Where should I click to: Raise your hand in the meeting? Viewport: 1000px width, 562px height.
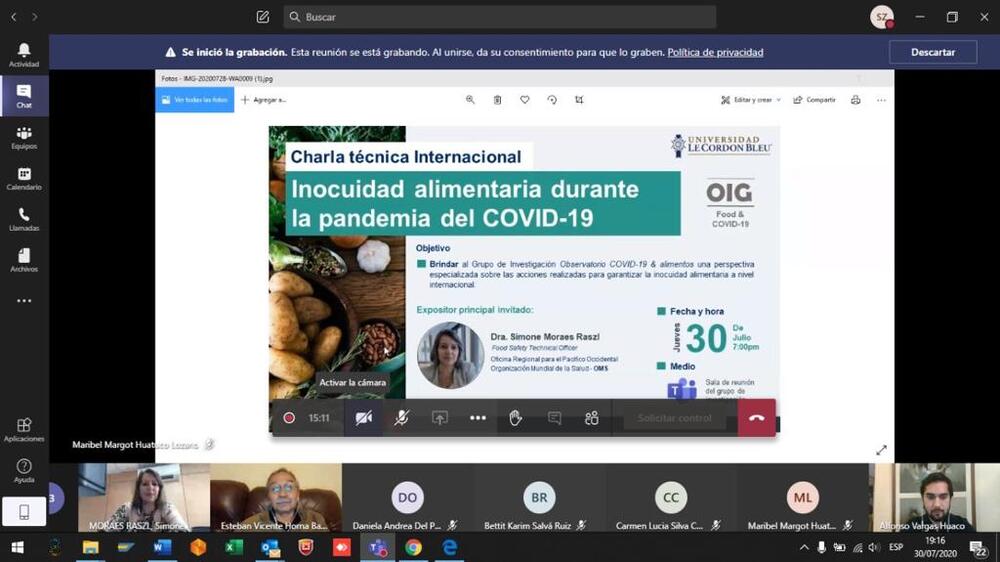pos(515,418)
